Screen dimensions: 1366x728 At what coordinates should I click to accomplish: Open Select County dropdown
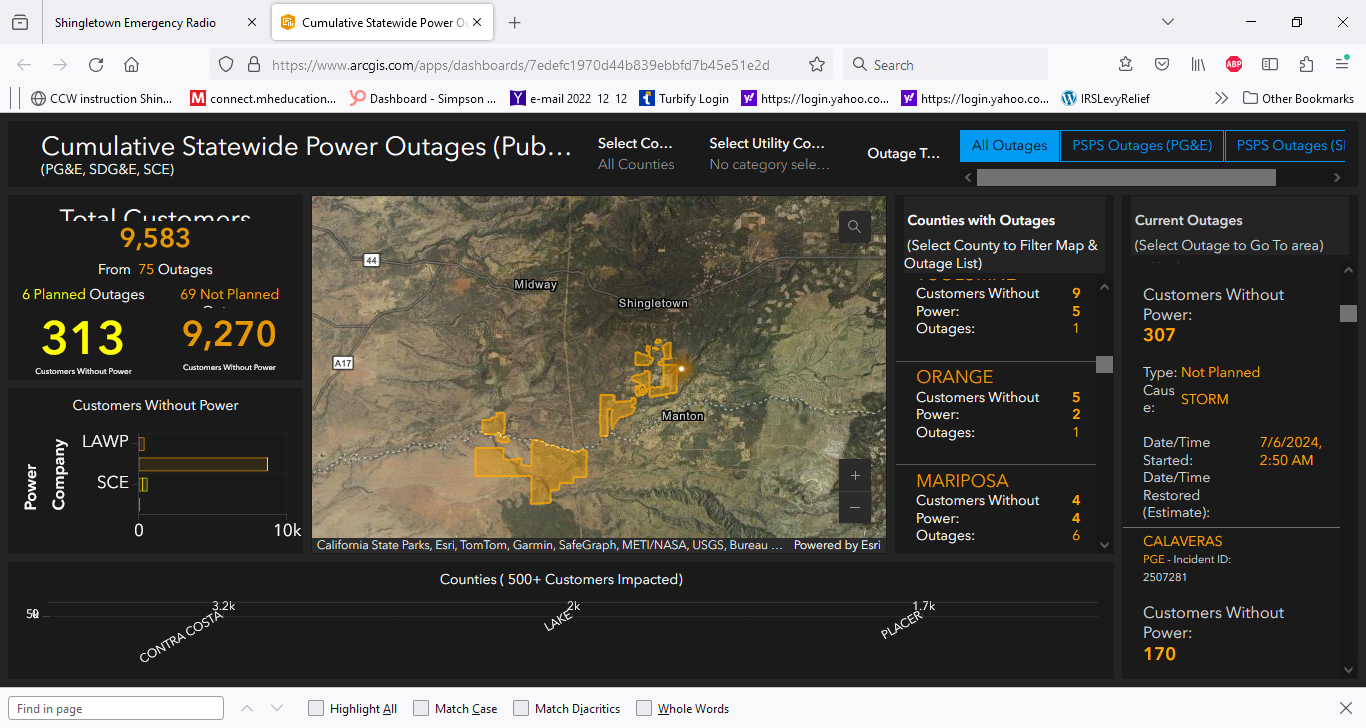[x=636, y=153]
